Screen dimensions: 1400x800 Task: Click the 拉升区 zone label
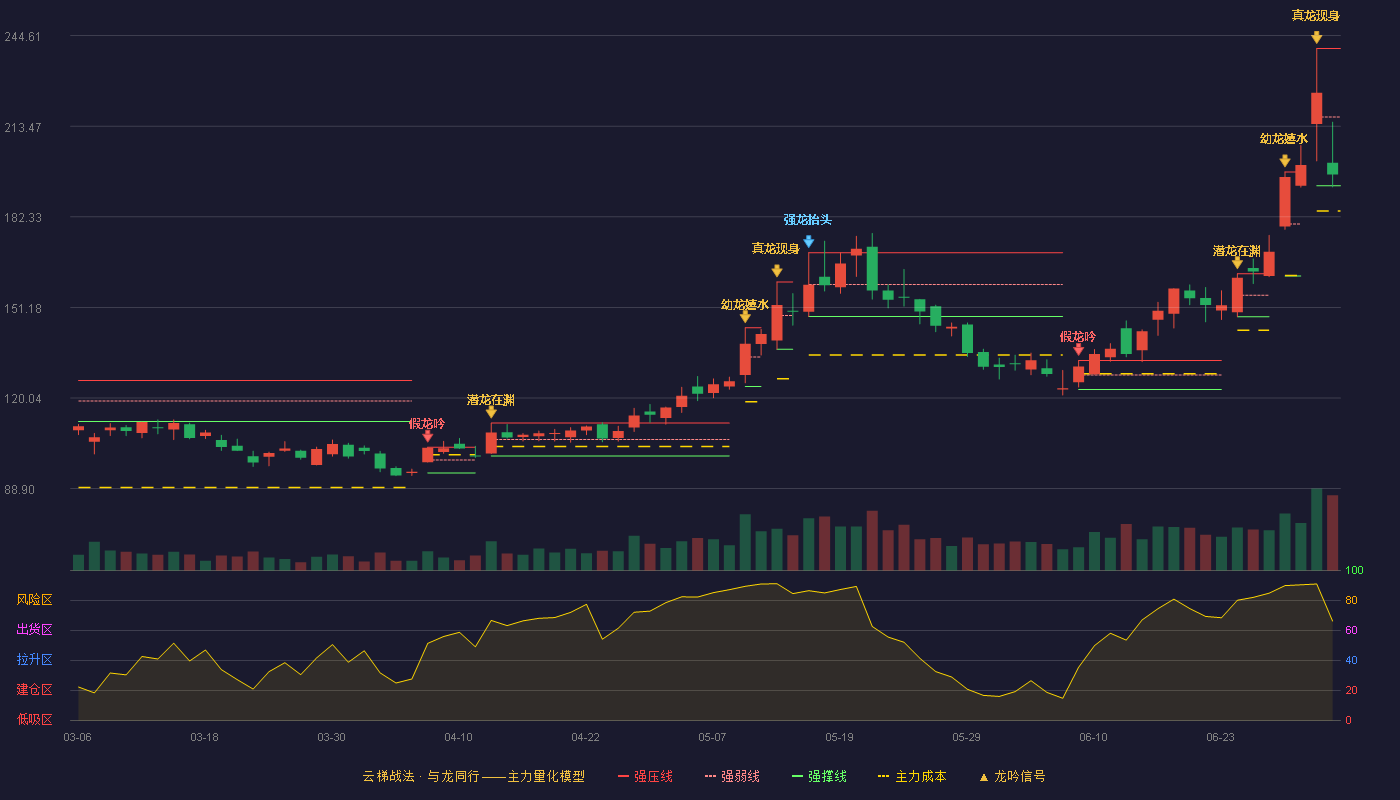pos(35,660)
